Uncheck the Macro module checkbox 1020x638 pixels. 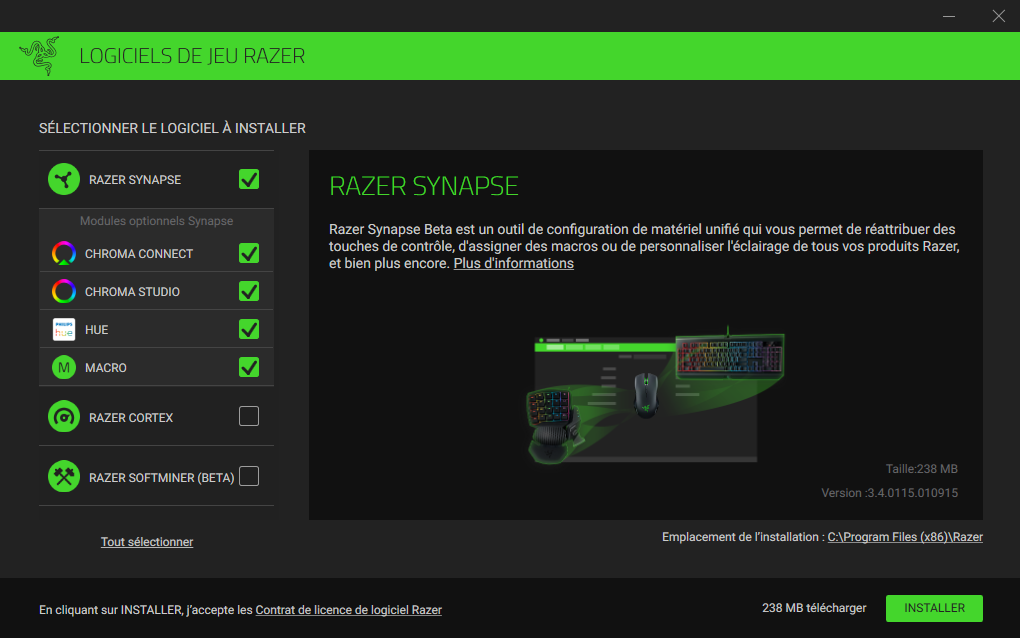coord(249,367)
